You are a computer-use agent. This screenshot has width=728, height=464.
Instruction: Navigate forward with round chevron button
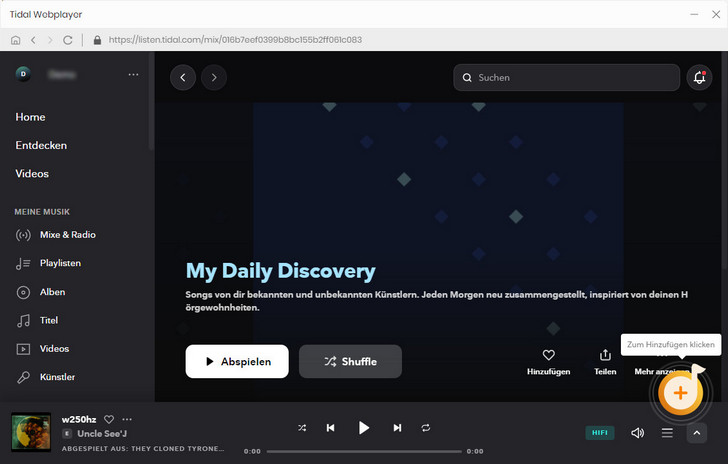click(214, 78)
